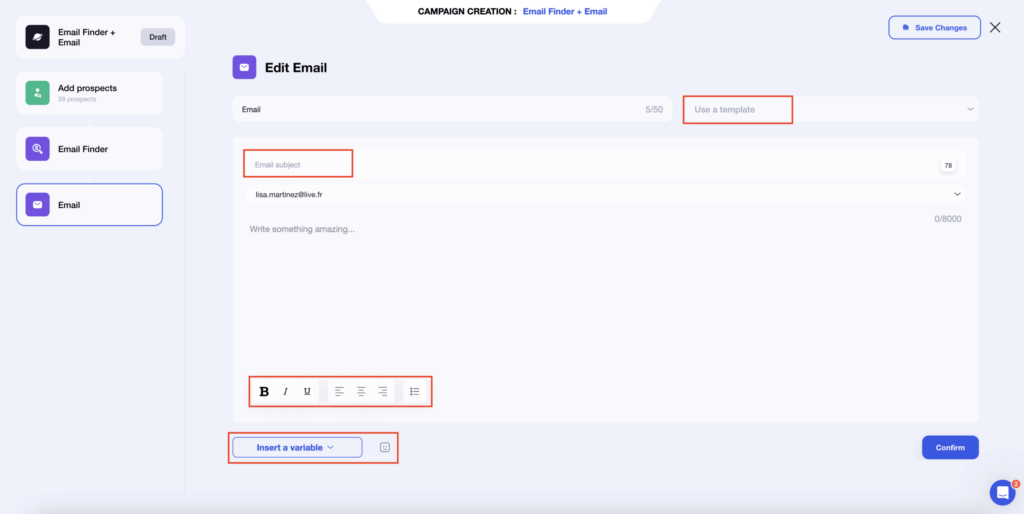Toggle bold text formatting

[x=264, y=391]
